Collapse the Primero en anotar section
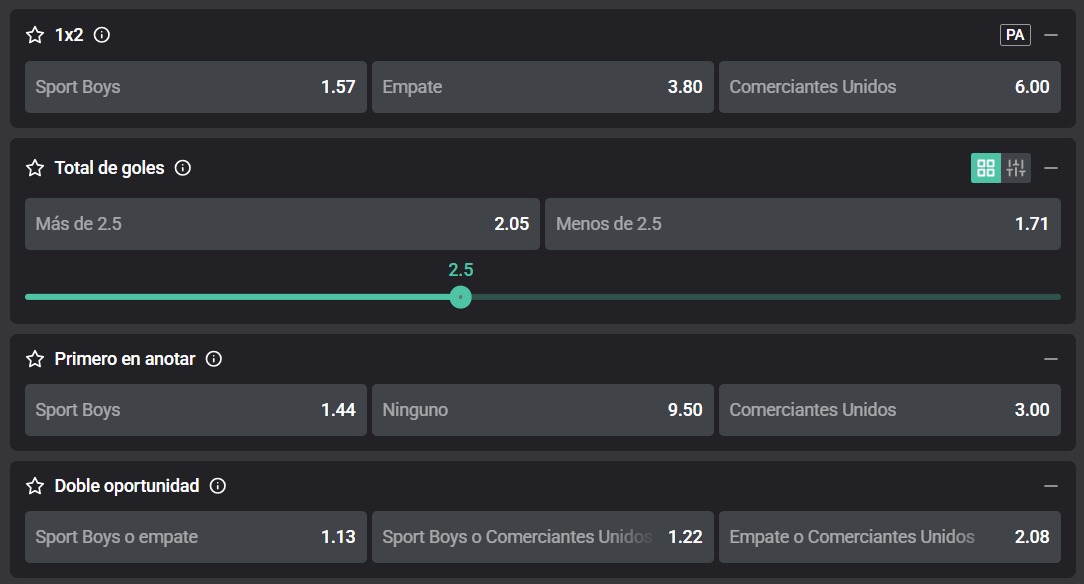The image size is (1084, 584). point(1051,359)
